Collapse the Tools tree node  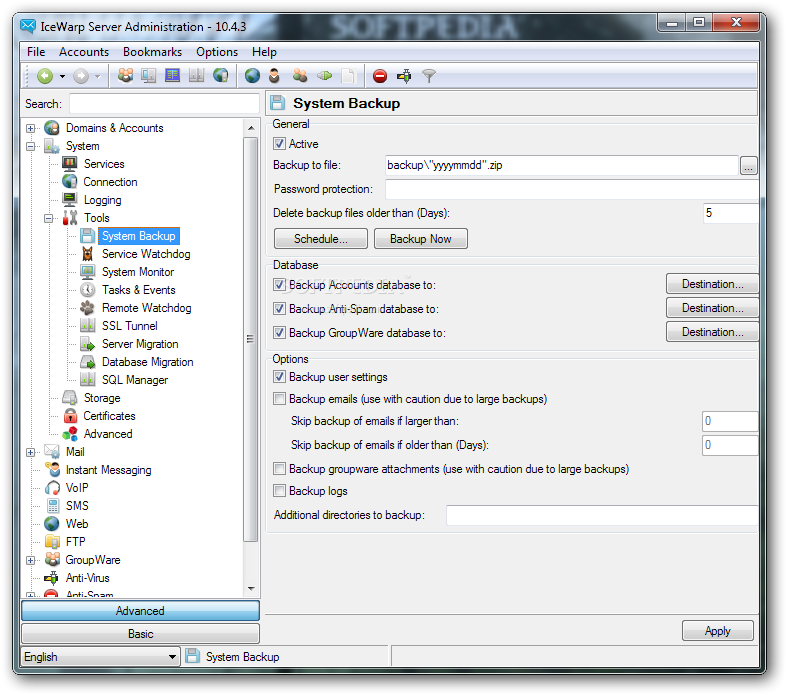[x=49, y=218]
